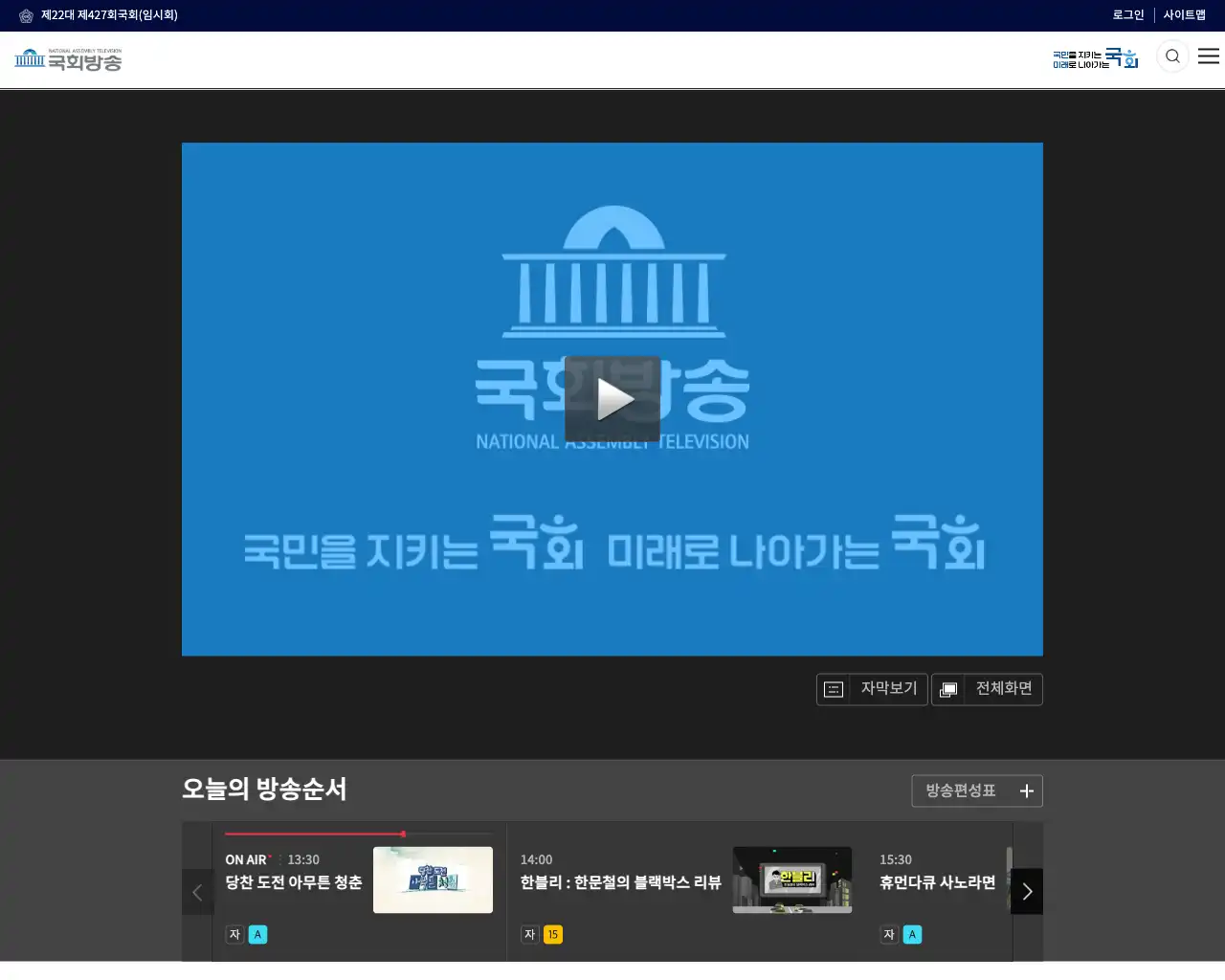Screen dimensions: 1225x980
Task: Click the 자 caption badge under 당찬 도전
Action: (234, 935)
